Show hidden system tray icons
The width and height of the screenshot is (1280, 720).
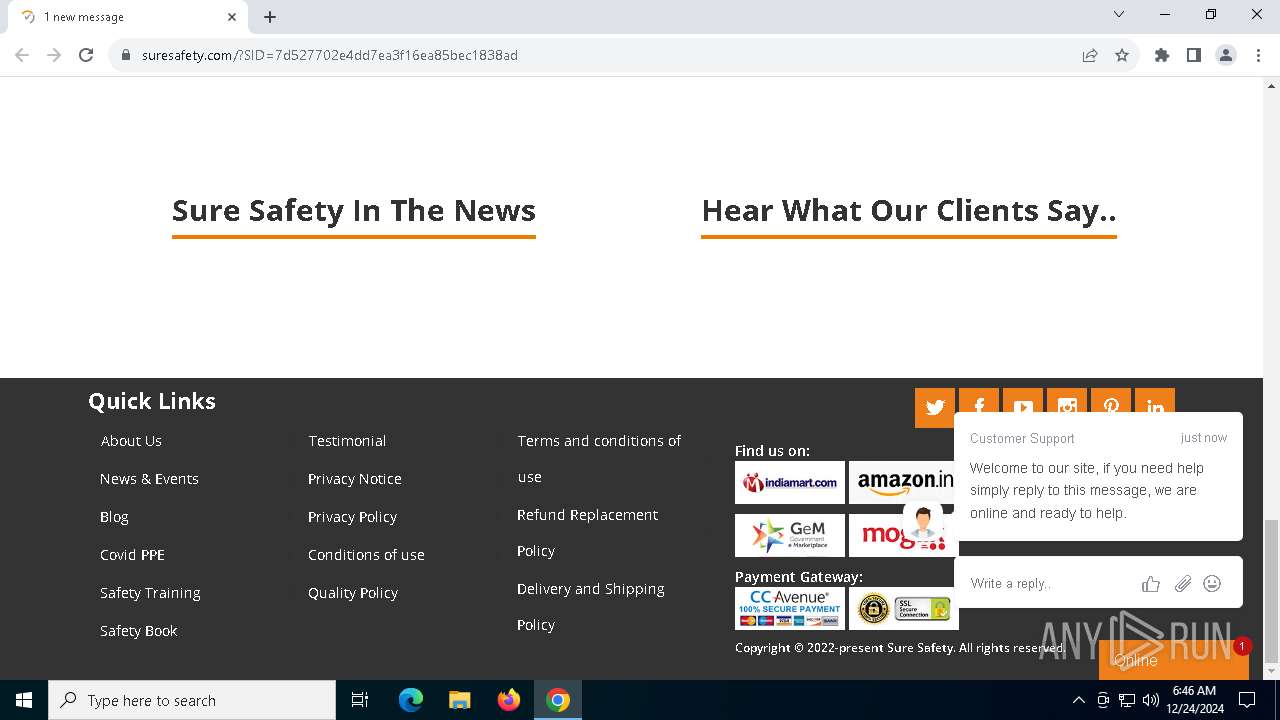click(1078, 700)
